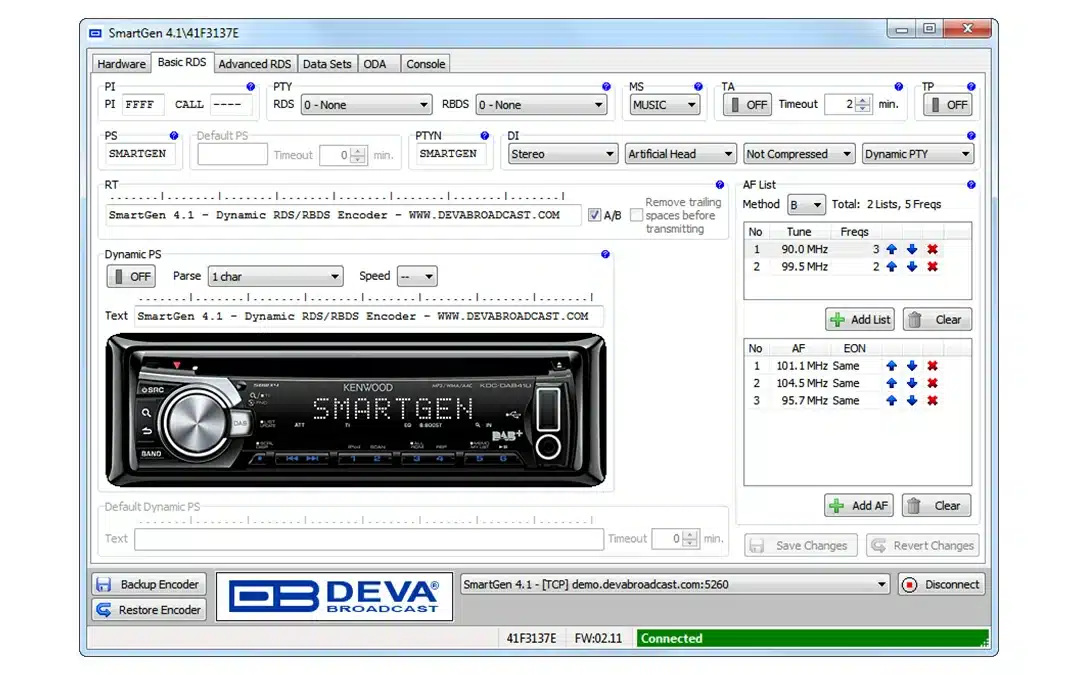Screen dimensions: 1080x675
Task: Enable remove trailing spaces checkbox
Action: tap(636, 215)
